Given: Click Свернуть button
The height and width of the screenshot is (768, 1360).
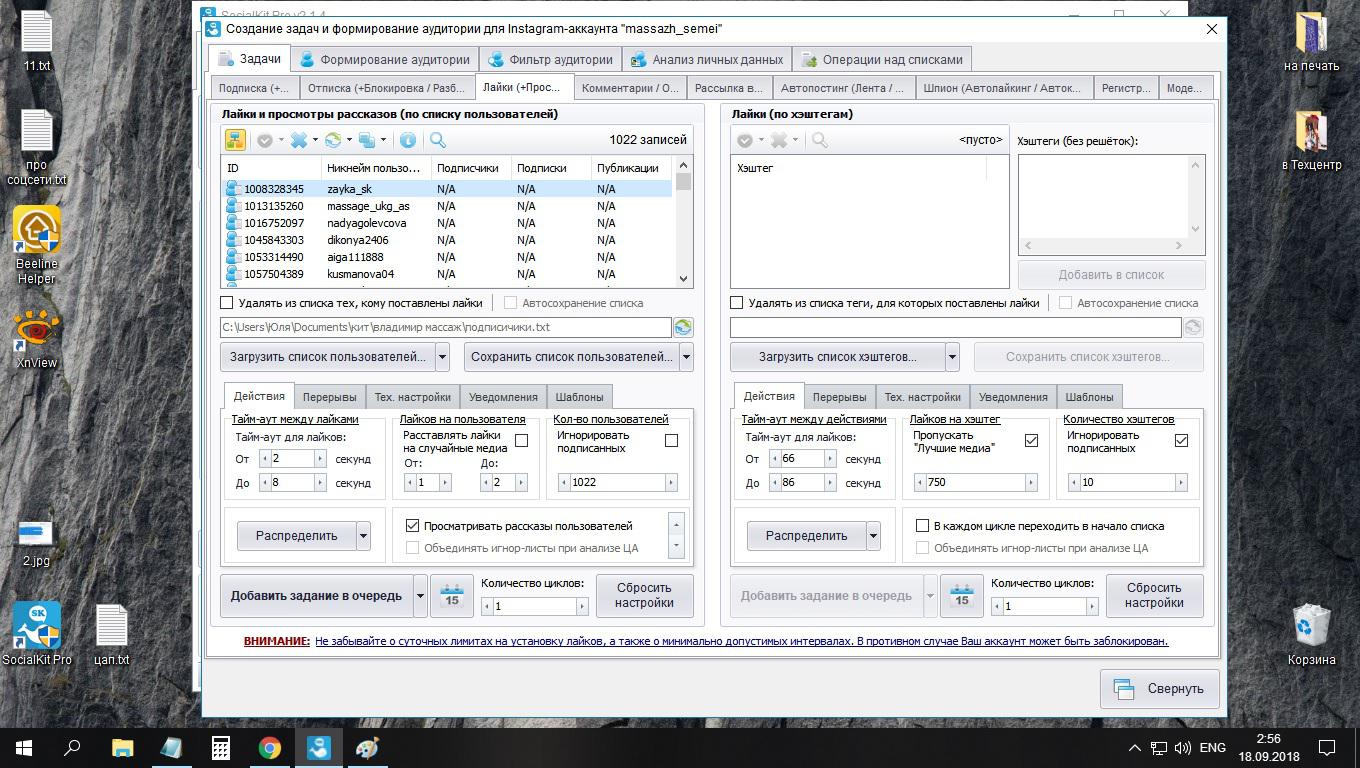Looking at the screenshot, I should coord(1160,689).
